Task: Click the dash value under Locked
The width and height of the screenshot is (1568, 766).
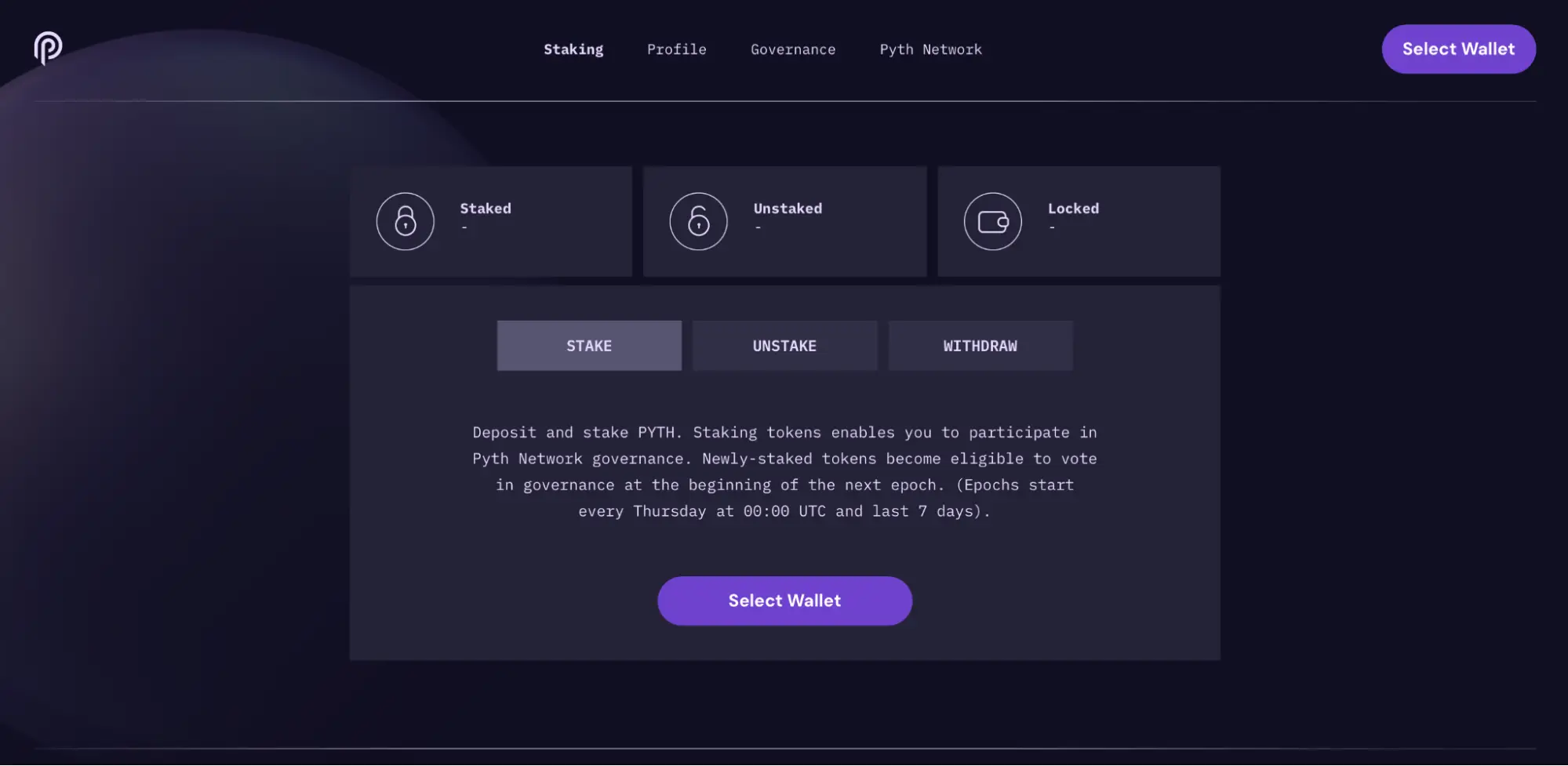Action: pos(1052,227)
